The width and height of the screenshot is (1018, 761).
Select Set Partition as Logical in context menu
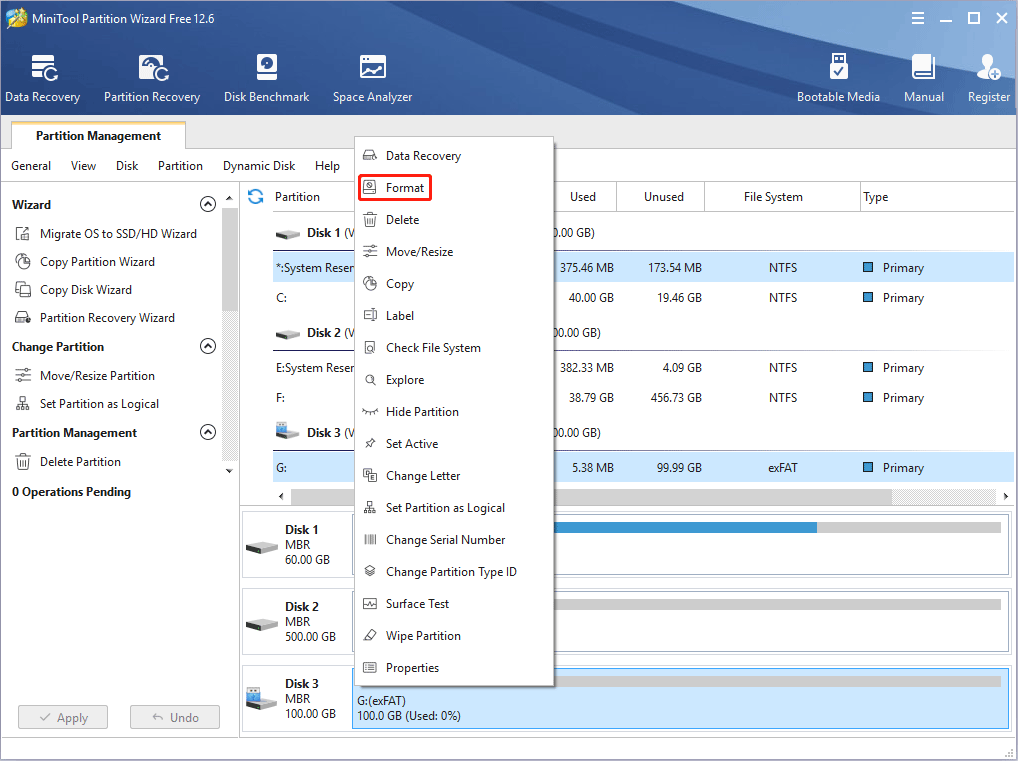[454, 508]
